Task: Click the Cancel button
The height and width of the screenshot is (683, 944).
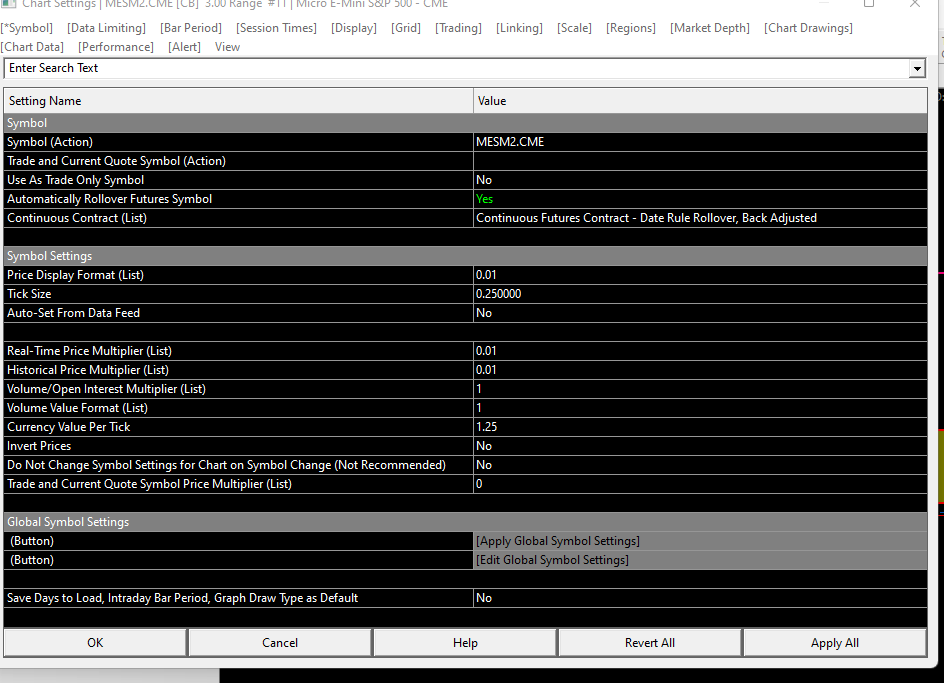Action: pyautogui.click(x=280, y=643)
